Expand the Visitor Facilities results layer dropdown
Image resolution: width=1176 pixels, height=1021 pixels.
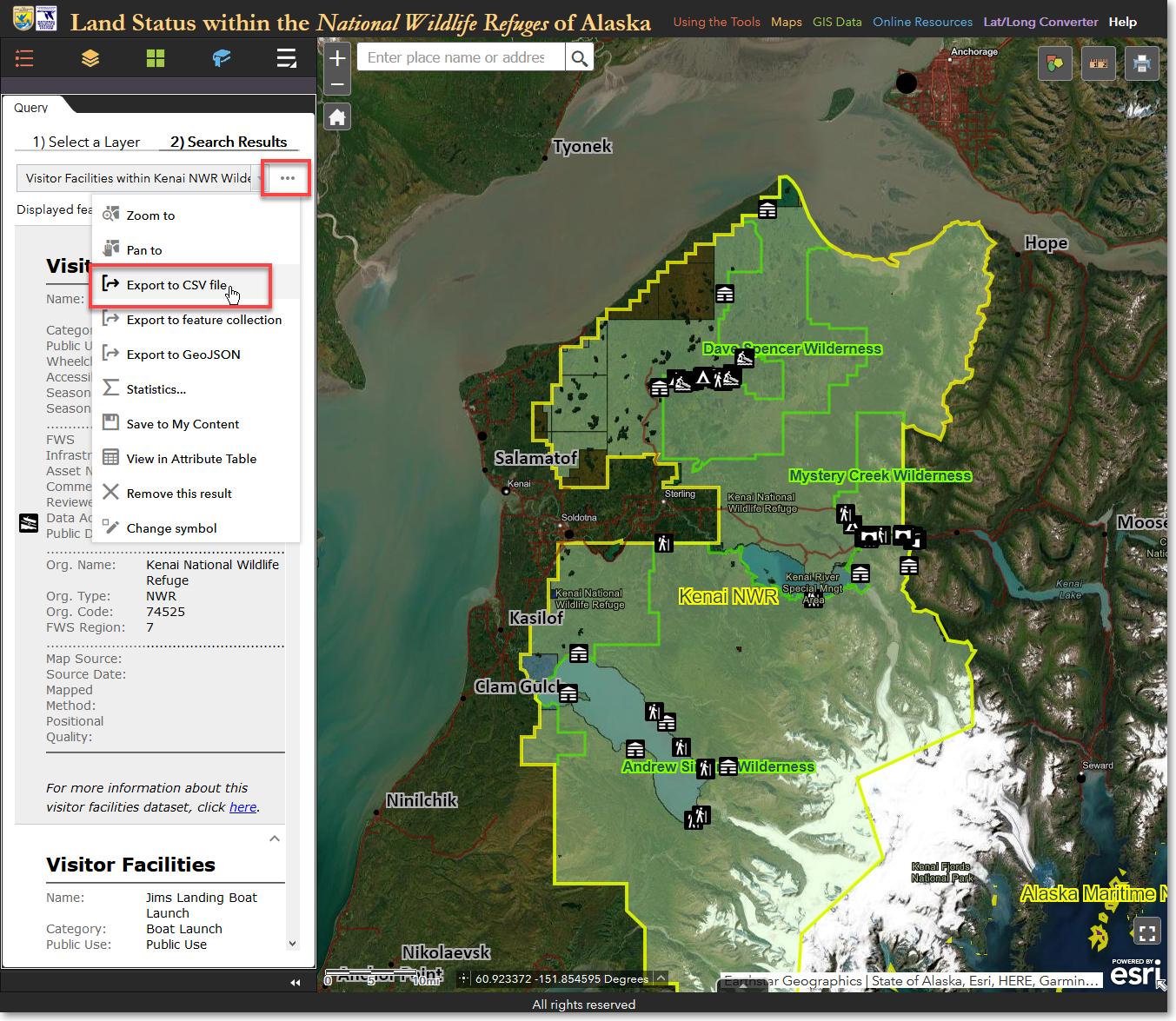point(259,178)
